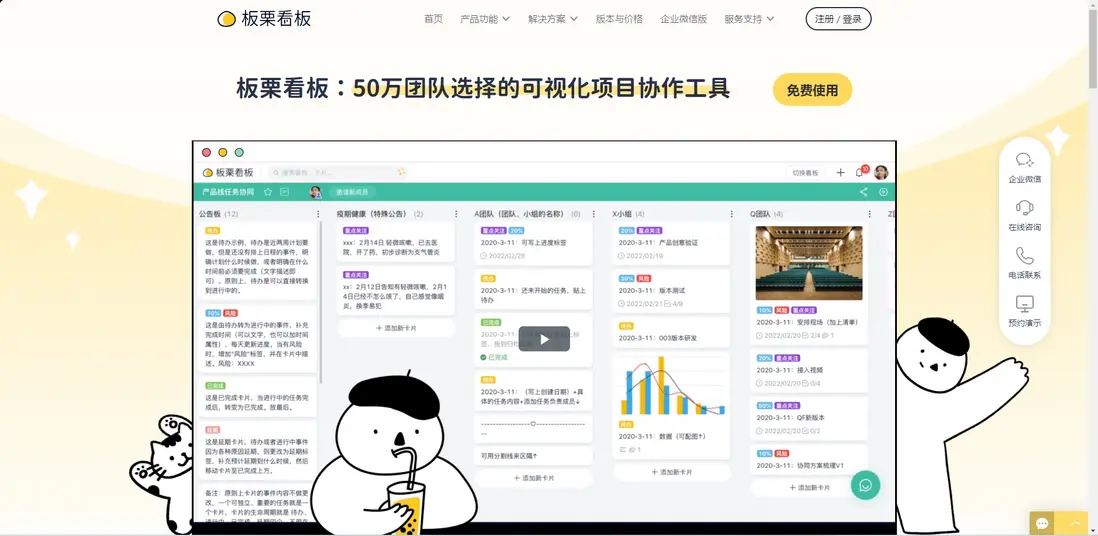The height and width of the screenshot is (536, 1098).
Task: Click 板栗看板 logo inside the preview window
Action: [228, 172]
